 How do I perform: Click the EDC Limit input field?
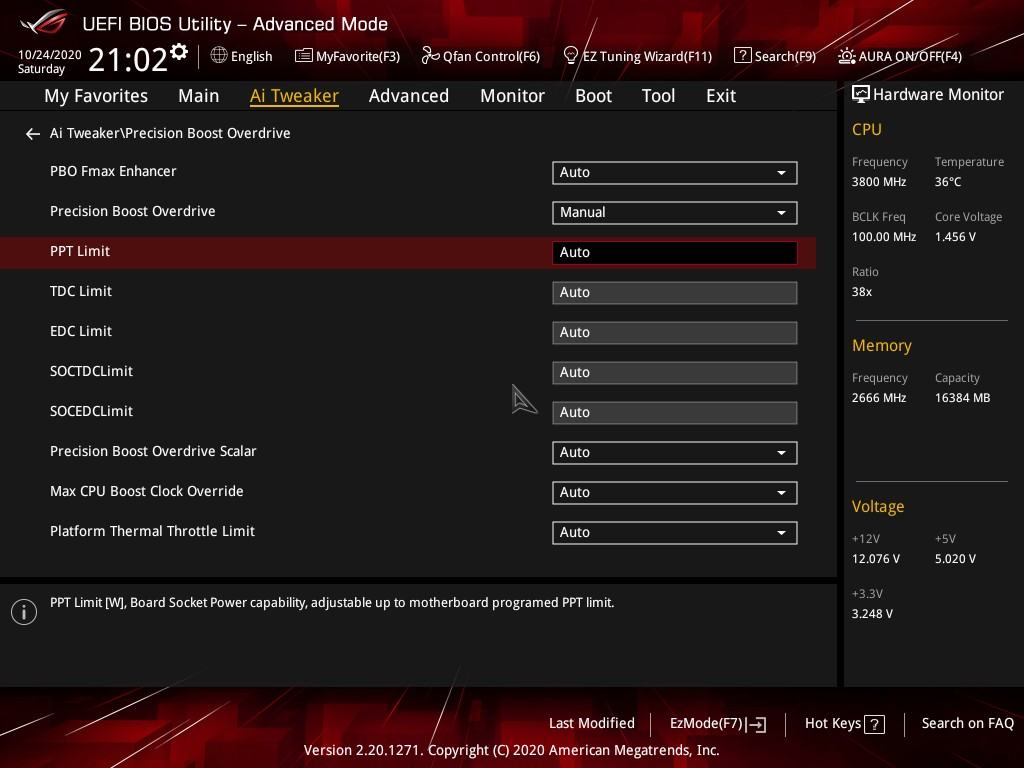click(x=675, y=332)
